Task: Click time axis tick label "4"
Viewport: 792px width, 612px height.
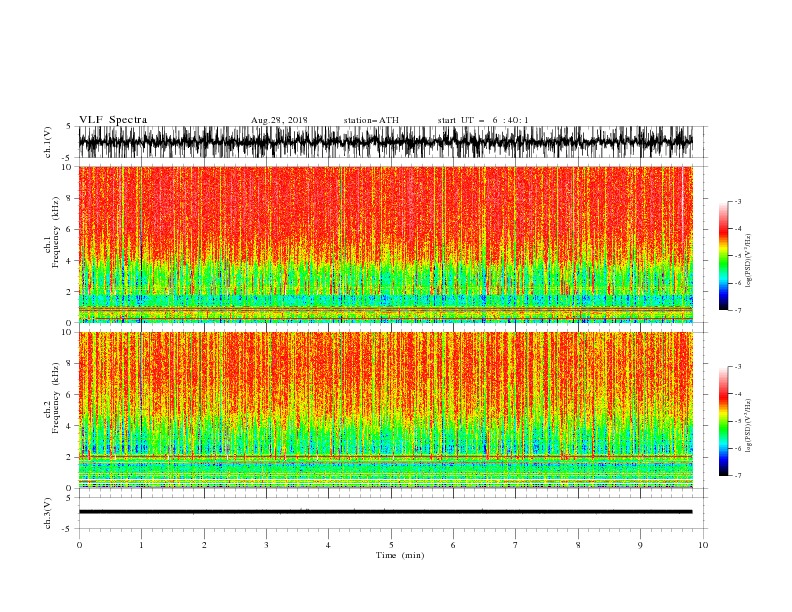Action: pos(328,545)
